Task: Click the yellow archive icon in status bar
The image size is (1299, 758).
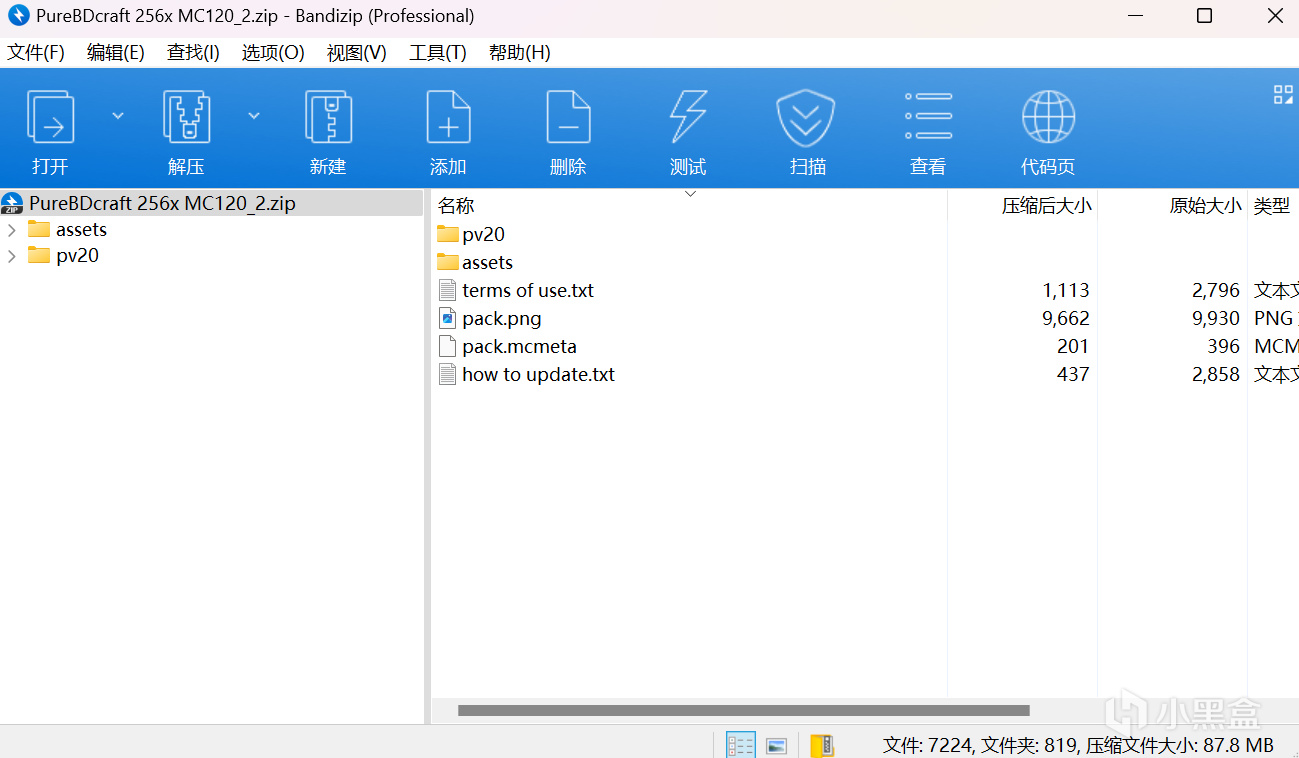Action: tap(822, 745)
